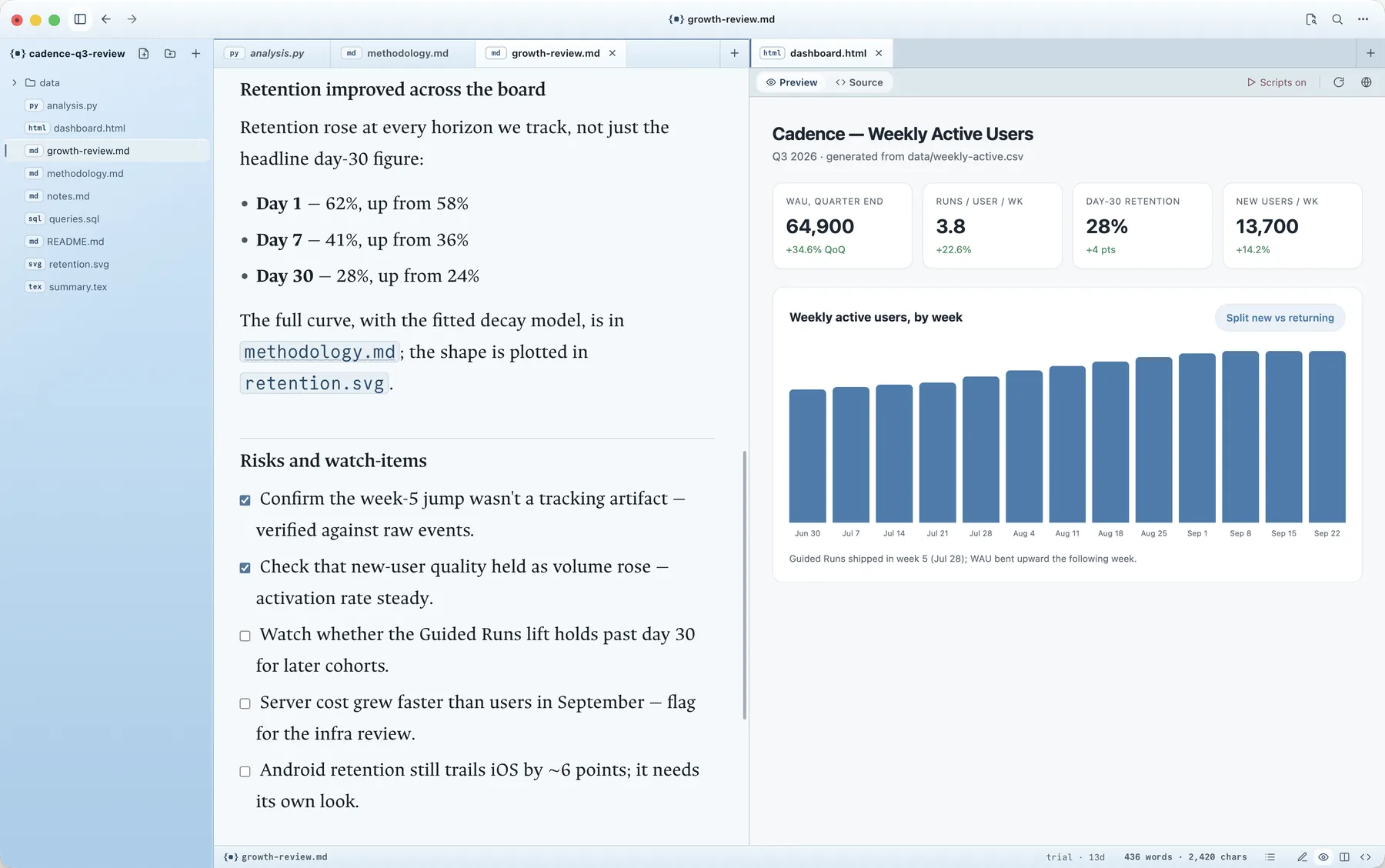This screenshot has height=868, width=1385.
Task: Click the editor vertical scrollbar
Action: pyautogui.click(x=744, y=585)
